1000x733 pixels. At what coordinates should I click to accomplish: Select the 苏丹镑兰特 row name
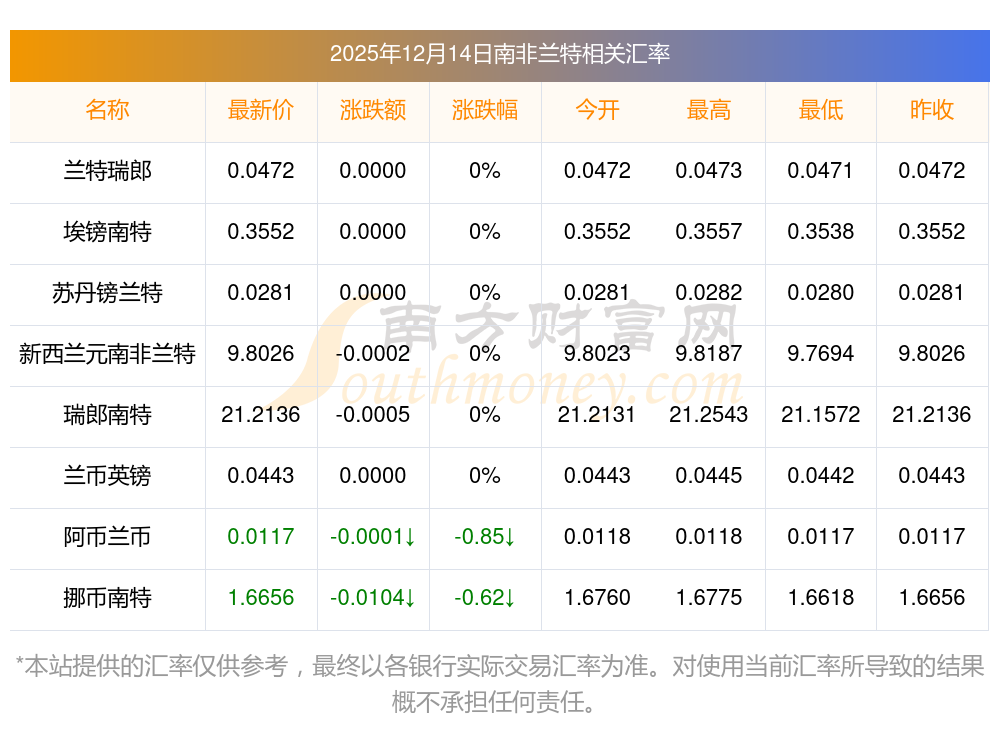click(x=107, y=293)
